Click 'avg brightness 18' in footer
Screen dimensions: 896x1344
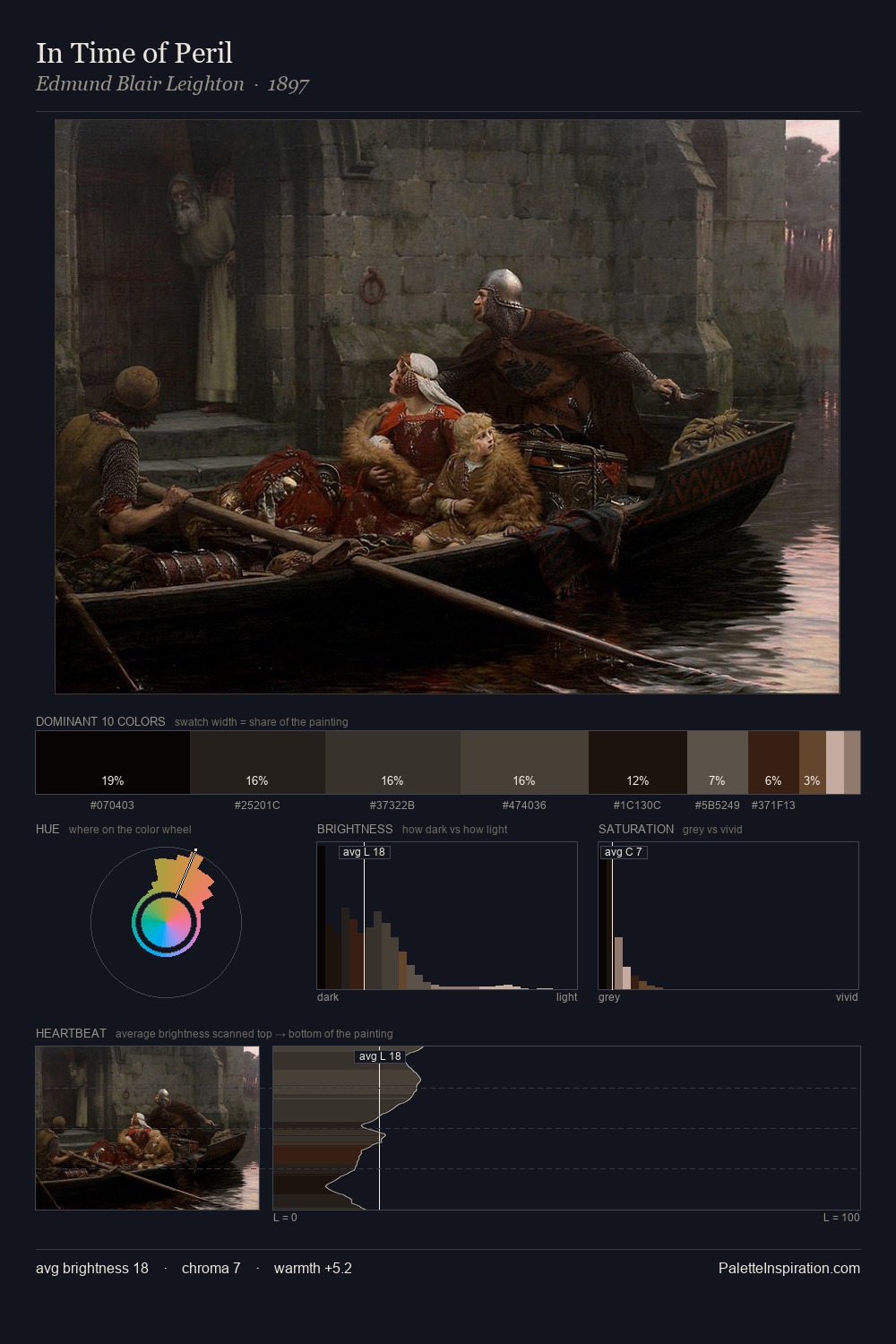[x=92, y=1269]
